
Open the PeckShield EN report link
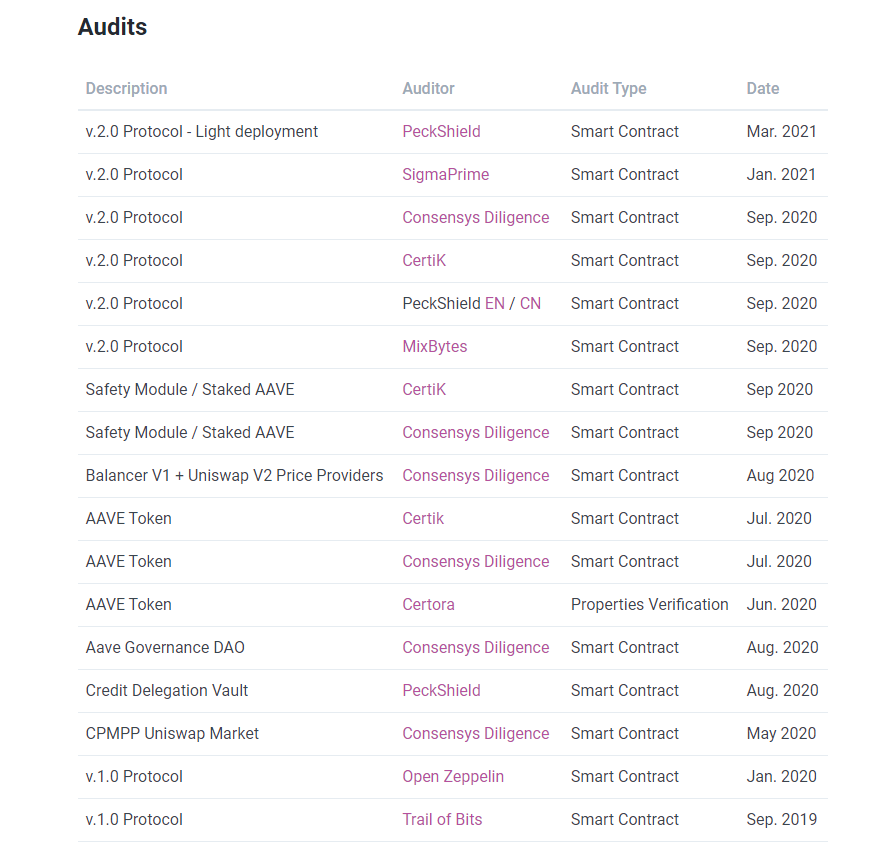coord(495,303)
